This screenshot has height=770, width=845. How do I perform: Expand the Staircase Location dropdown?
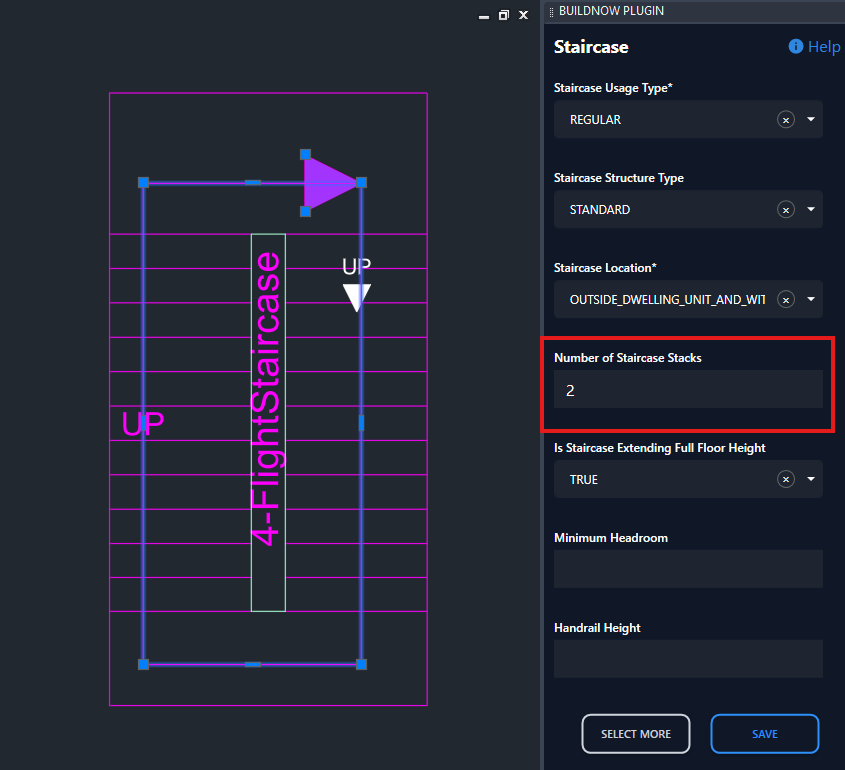tap(810, 300)
